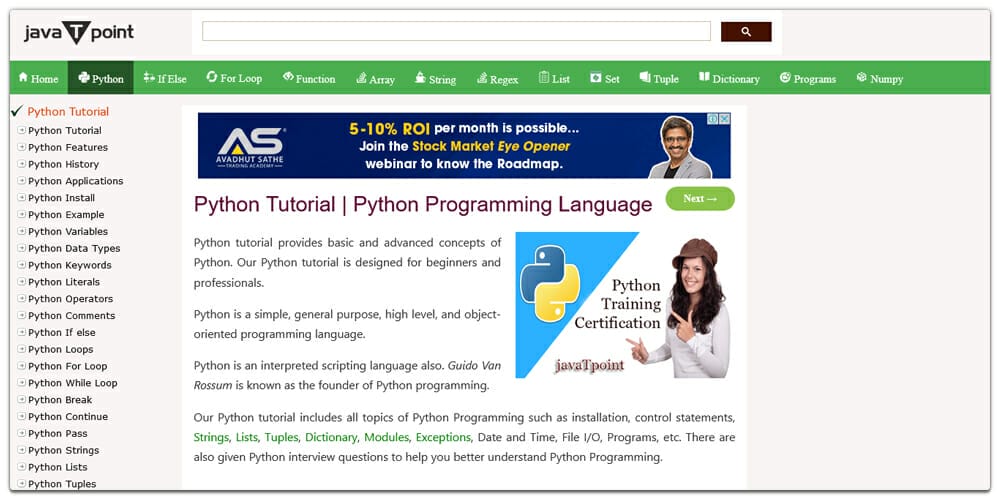Viewport: 1000px width, 500px height.
Task: Follow the green Tuples link in paragraph
Action: pyautogui.click(x=281, y=438)
